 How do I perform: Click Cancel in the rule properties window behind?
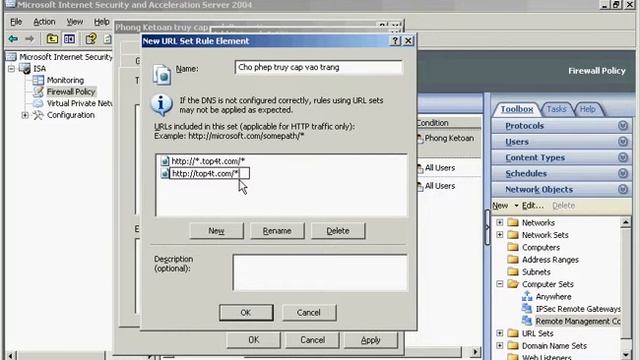[312, 340]
